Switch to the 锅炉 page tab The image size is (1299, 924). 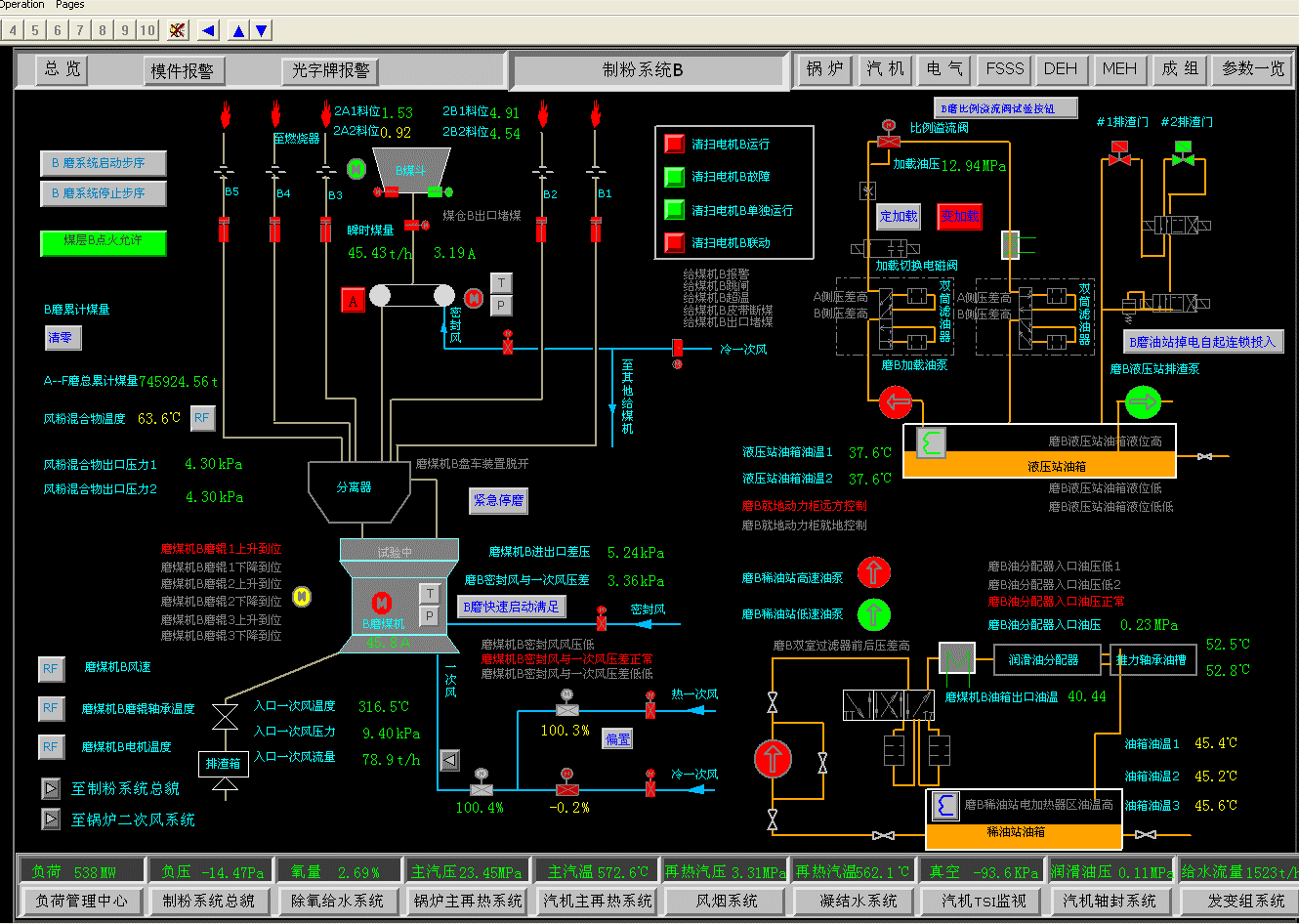click(x=824, y=69)
